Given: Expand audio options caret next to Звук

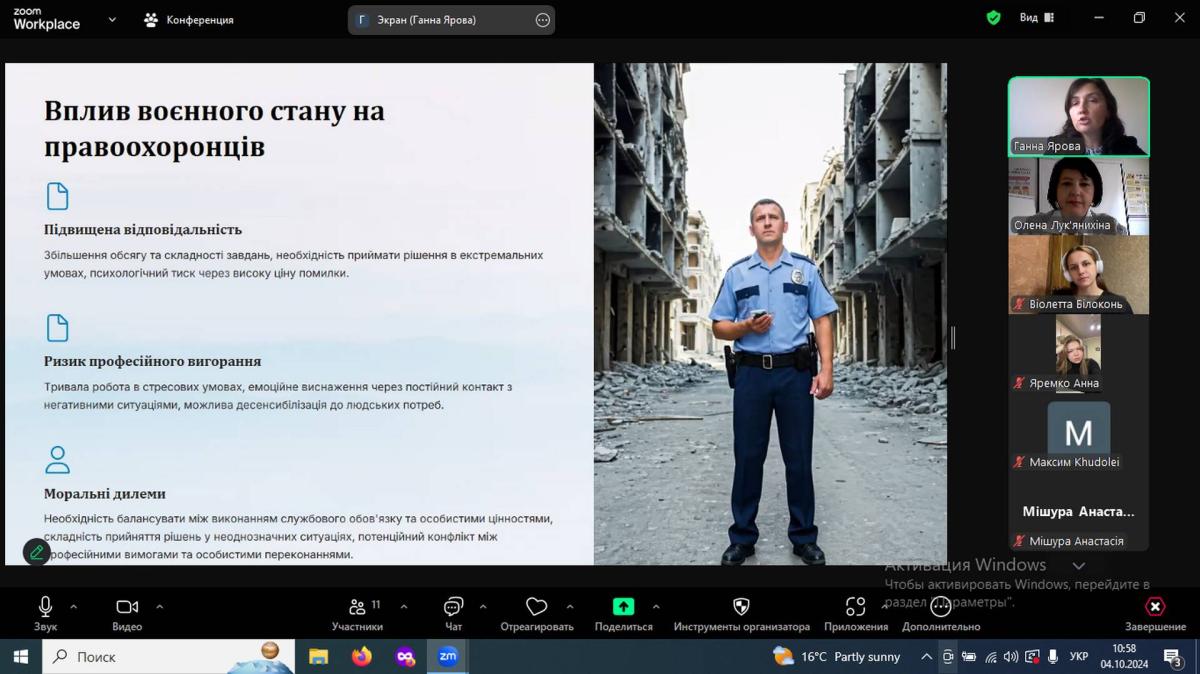Looking at the screenshot, I should click(x=73, y=606).
